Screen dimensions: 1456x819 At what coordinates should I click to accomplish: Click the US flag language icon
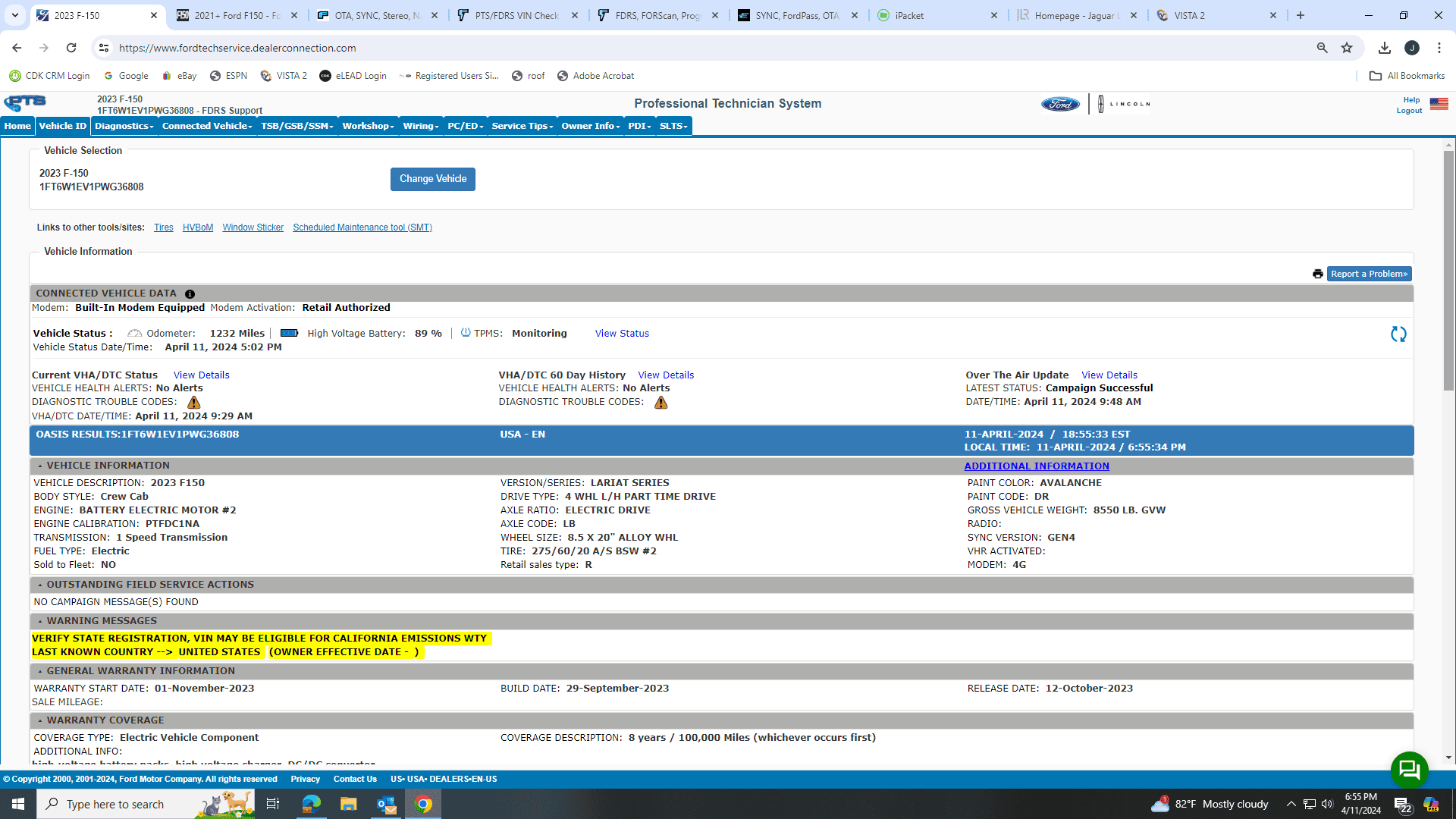click(x=1439, y=104)
